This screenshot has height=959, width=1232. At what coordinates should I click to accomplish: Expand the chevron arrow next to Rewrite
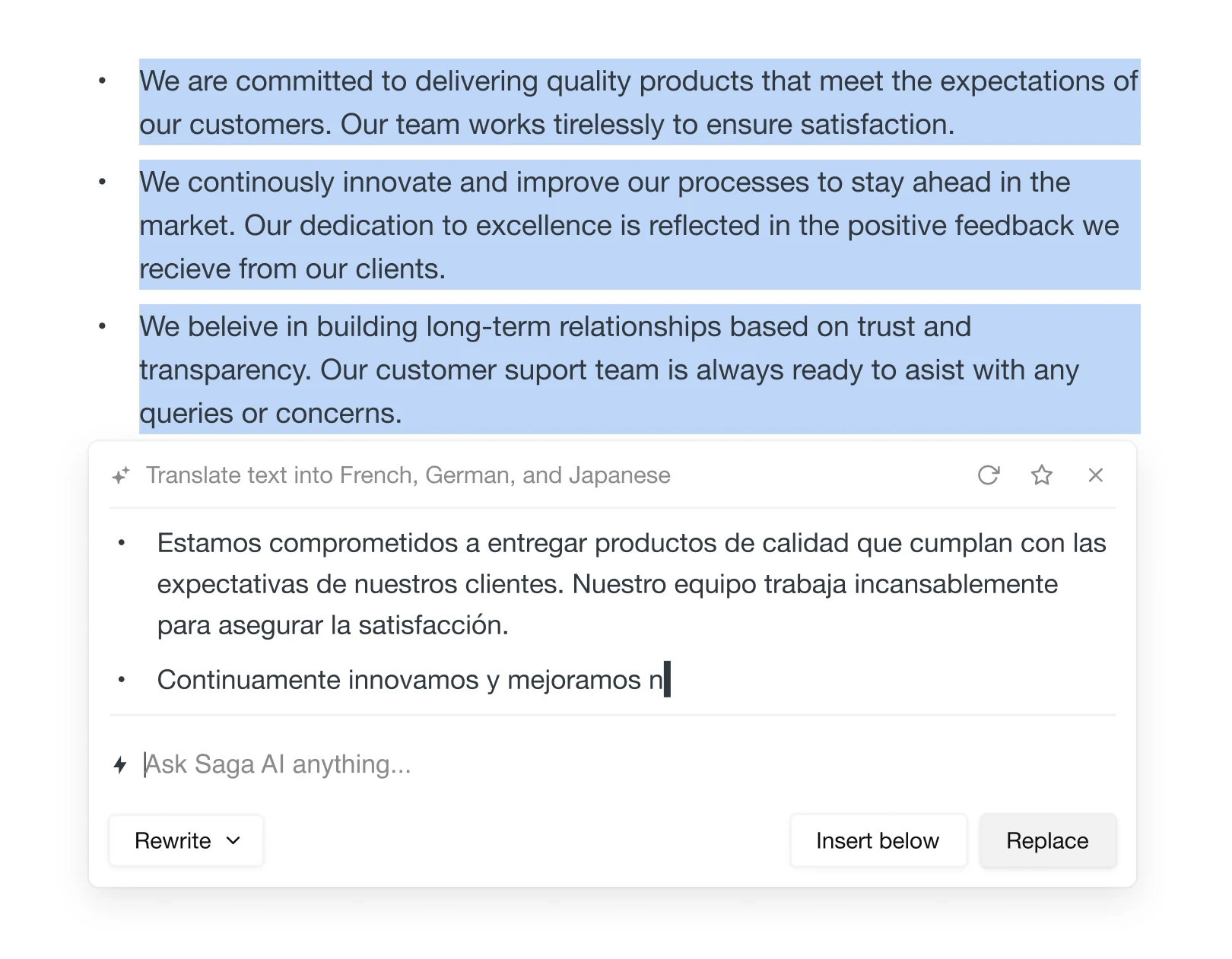click(x=233, y=840)
